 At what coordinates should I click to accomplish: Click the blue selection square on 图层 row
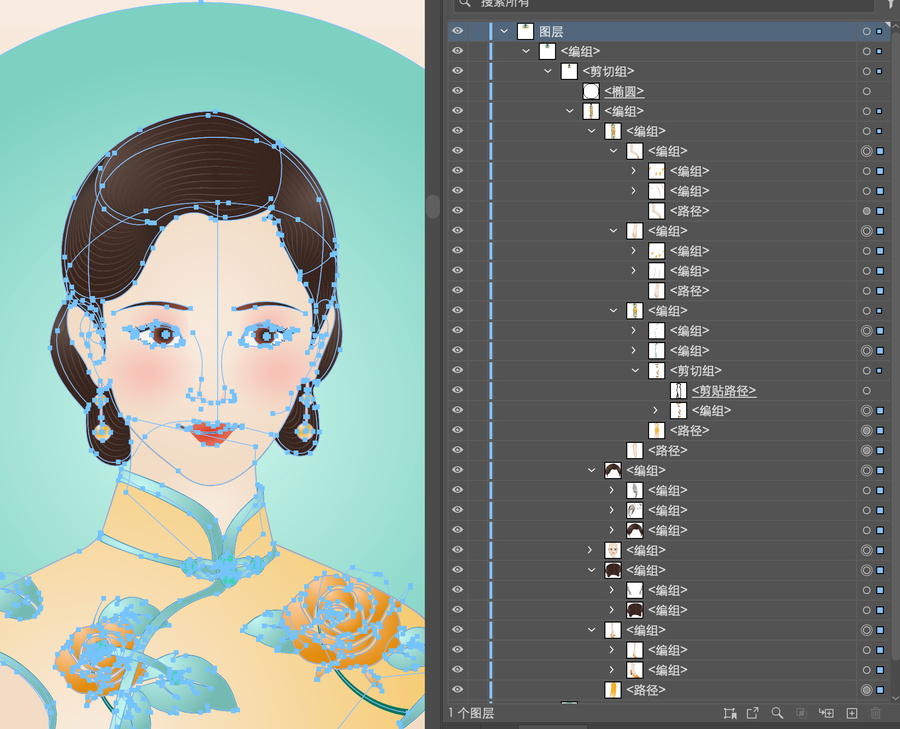click(879, 32)
